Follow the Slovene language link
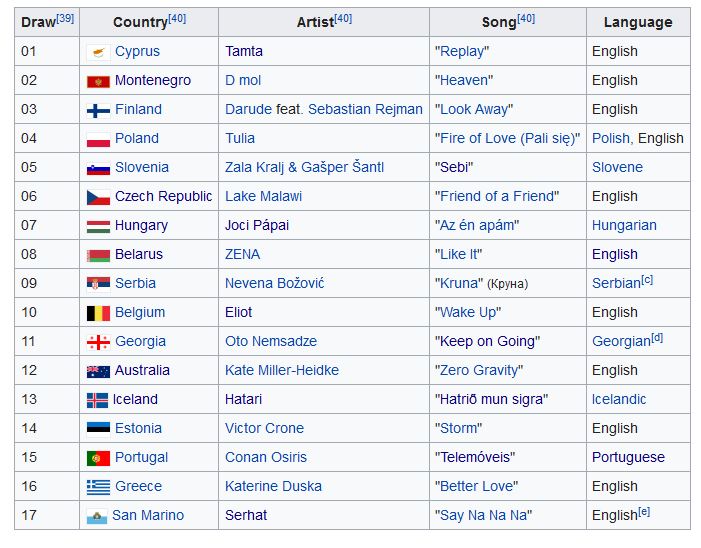 point(617,167)
